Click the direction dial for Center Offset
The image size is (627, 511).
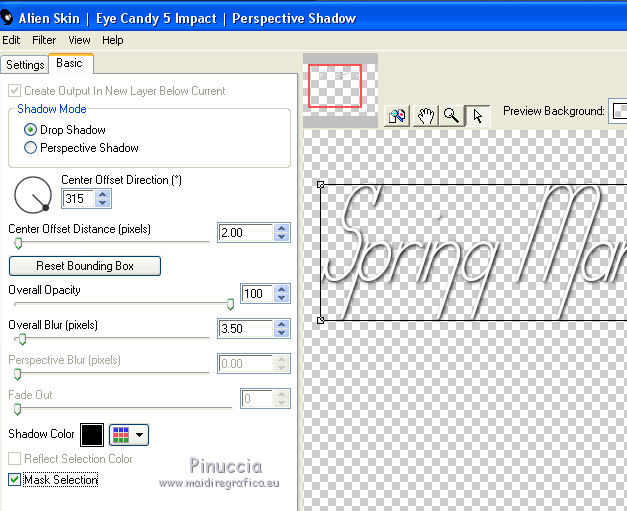pyautogui.click(x=33, y=195)
